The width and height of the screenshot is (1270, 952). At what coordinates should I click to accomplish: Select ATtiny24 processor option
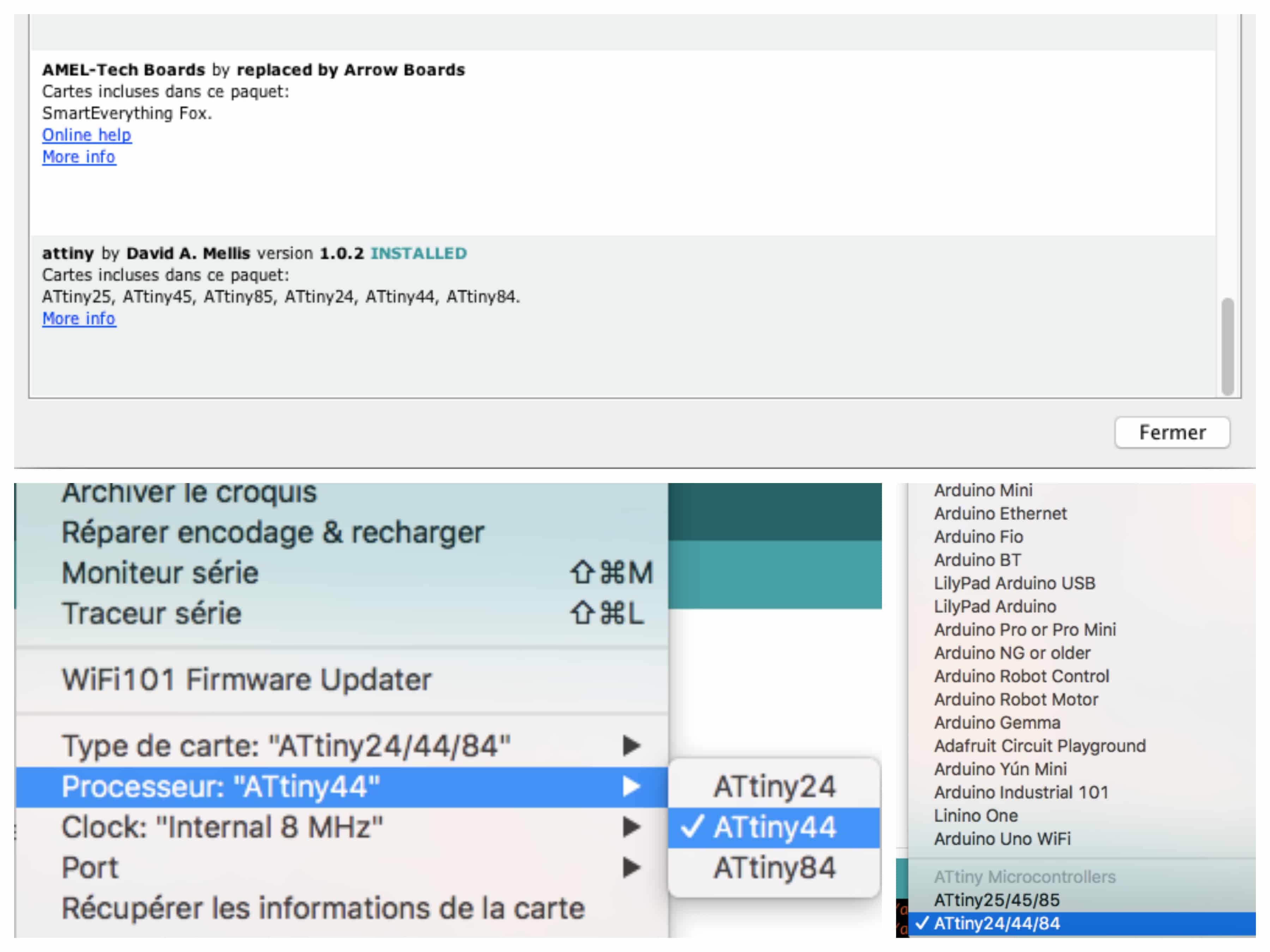coord(774,786)
